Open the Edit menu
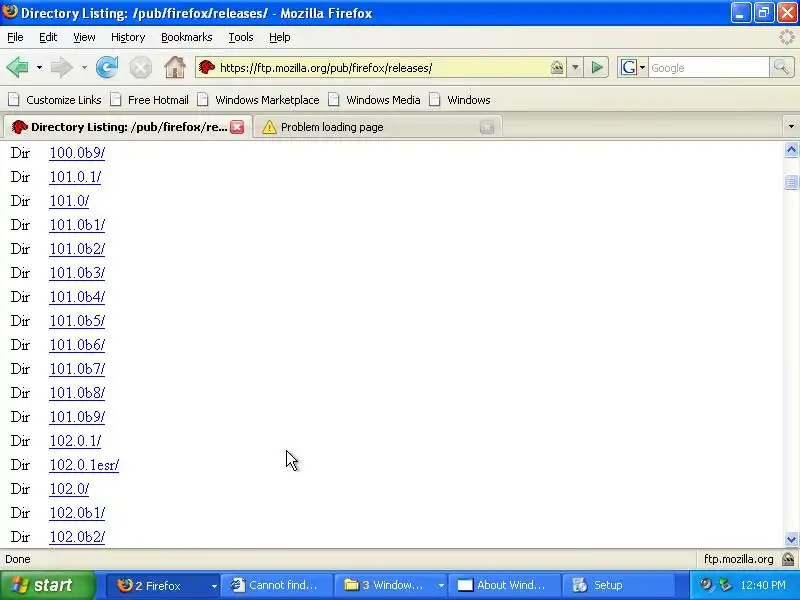 point(48,37)
